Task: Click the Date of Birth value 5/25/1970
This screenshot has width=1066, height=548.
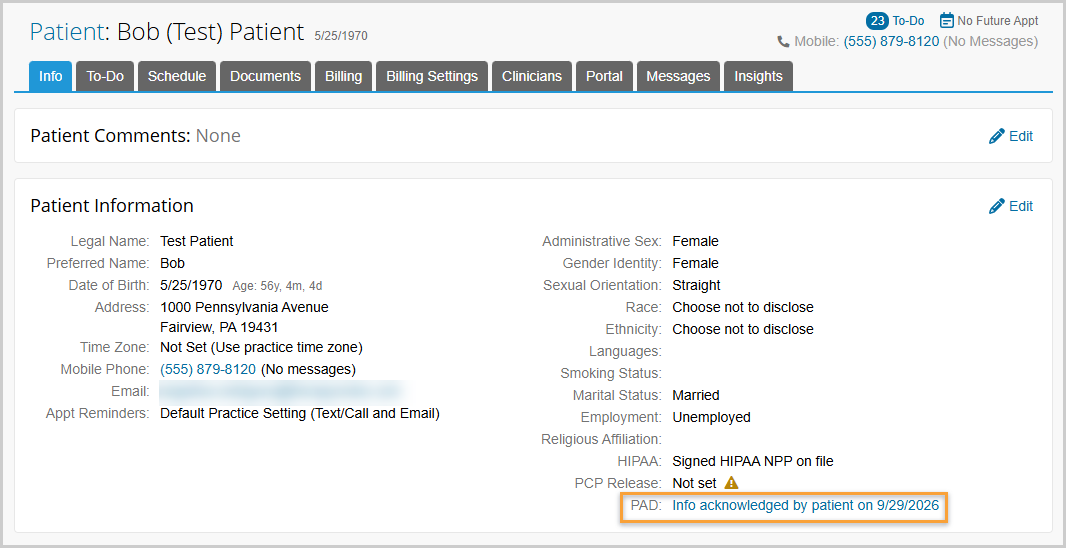Action: point(191,285)
